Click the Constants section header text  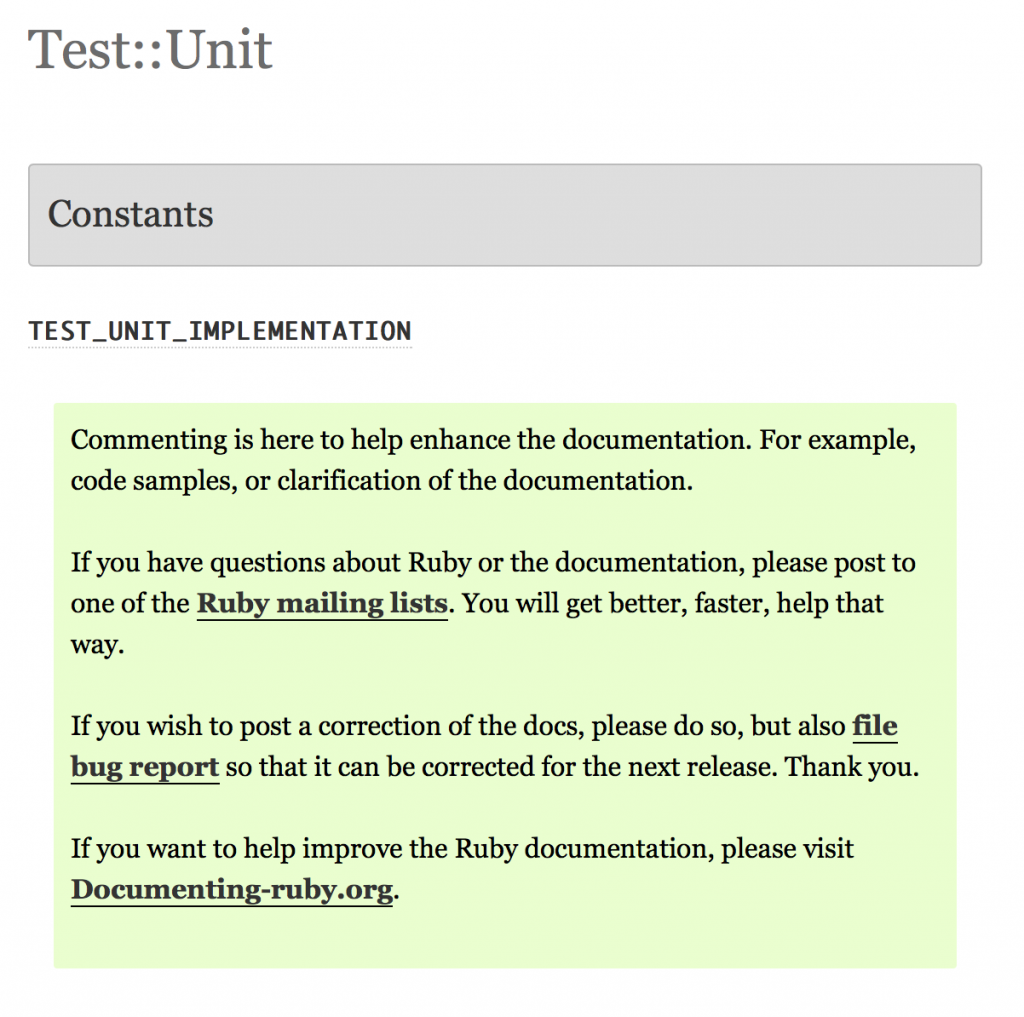[x=131, y=214]
